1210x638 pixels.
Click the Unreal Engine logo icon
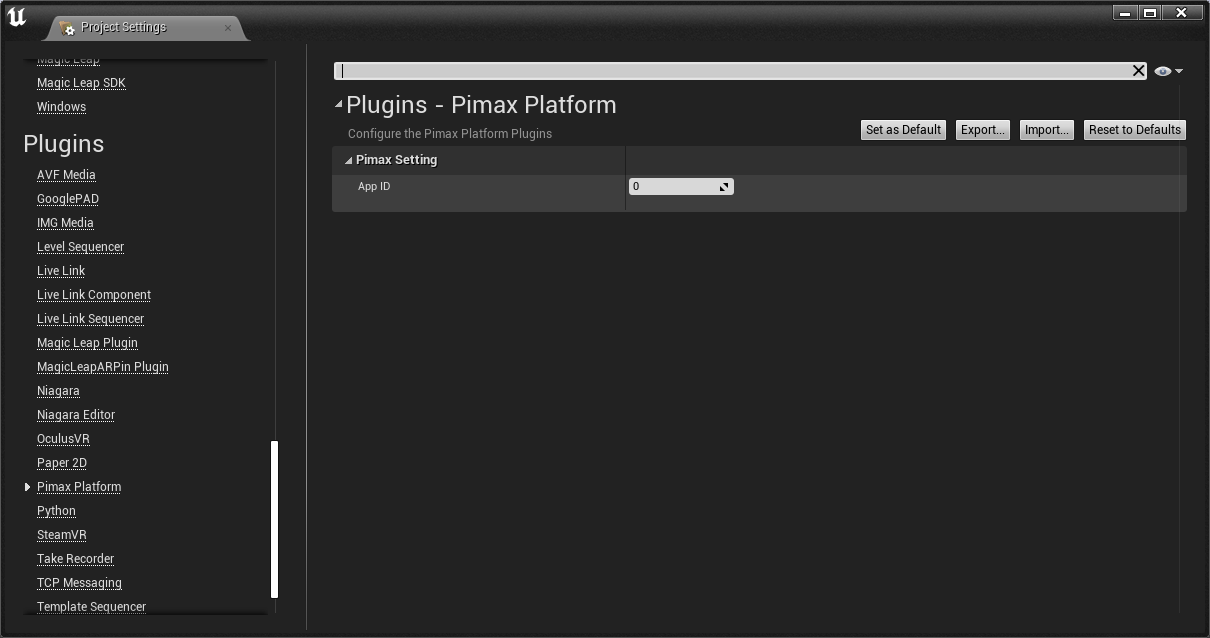(16, 17)
